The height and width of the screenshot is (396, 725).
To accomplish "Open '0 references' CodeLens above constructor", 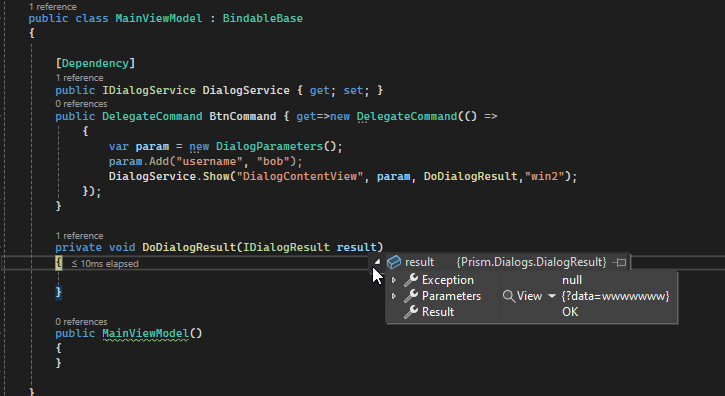I will point(81,322).
